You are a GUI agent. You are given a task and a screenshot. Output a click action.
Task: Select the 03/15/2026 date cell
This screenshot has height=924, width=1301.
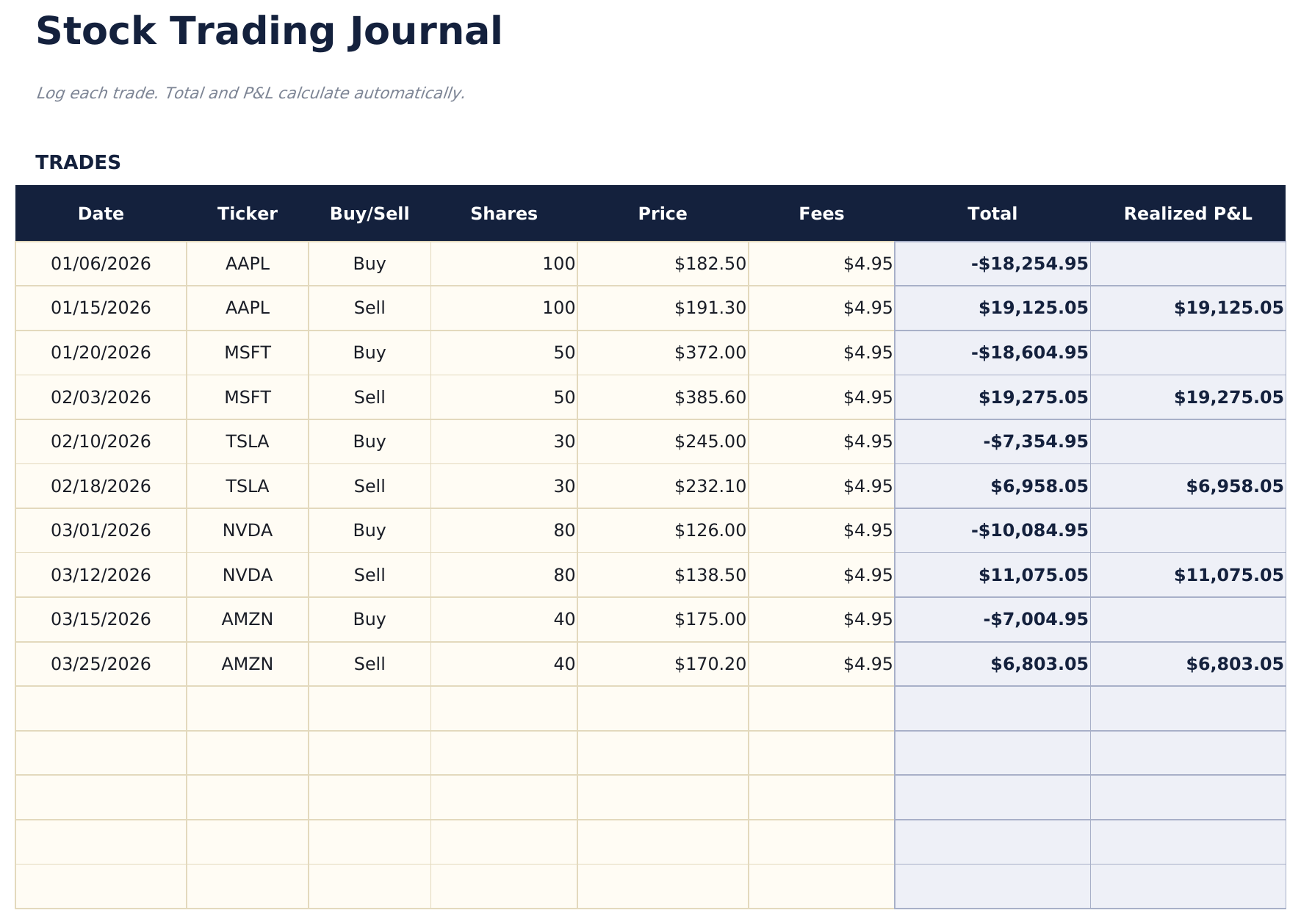click(x=101, y=619)
